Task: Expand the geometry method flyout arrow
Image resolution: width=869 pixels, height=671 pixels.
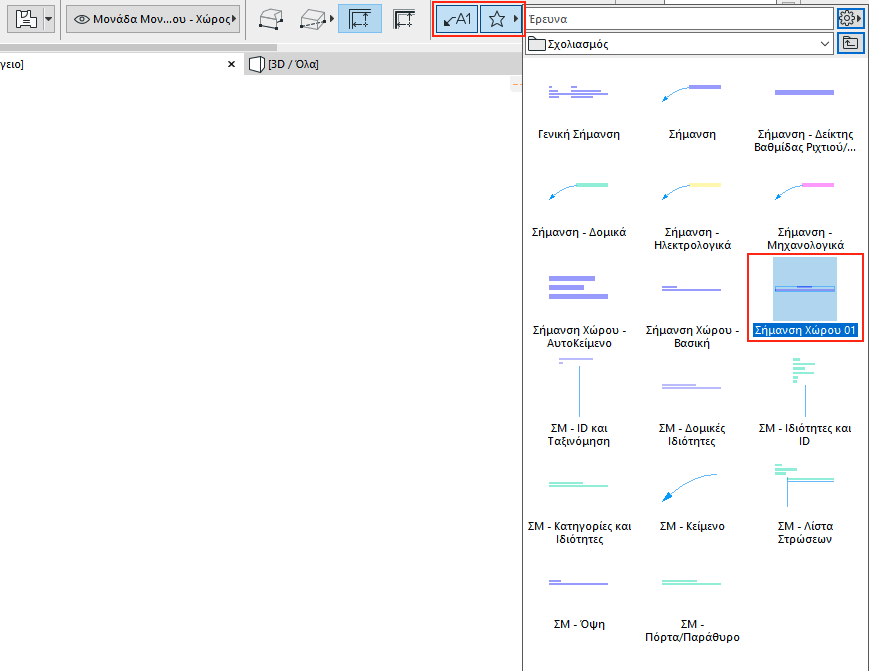Action: (332, 19)
